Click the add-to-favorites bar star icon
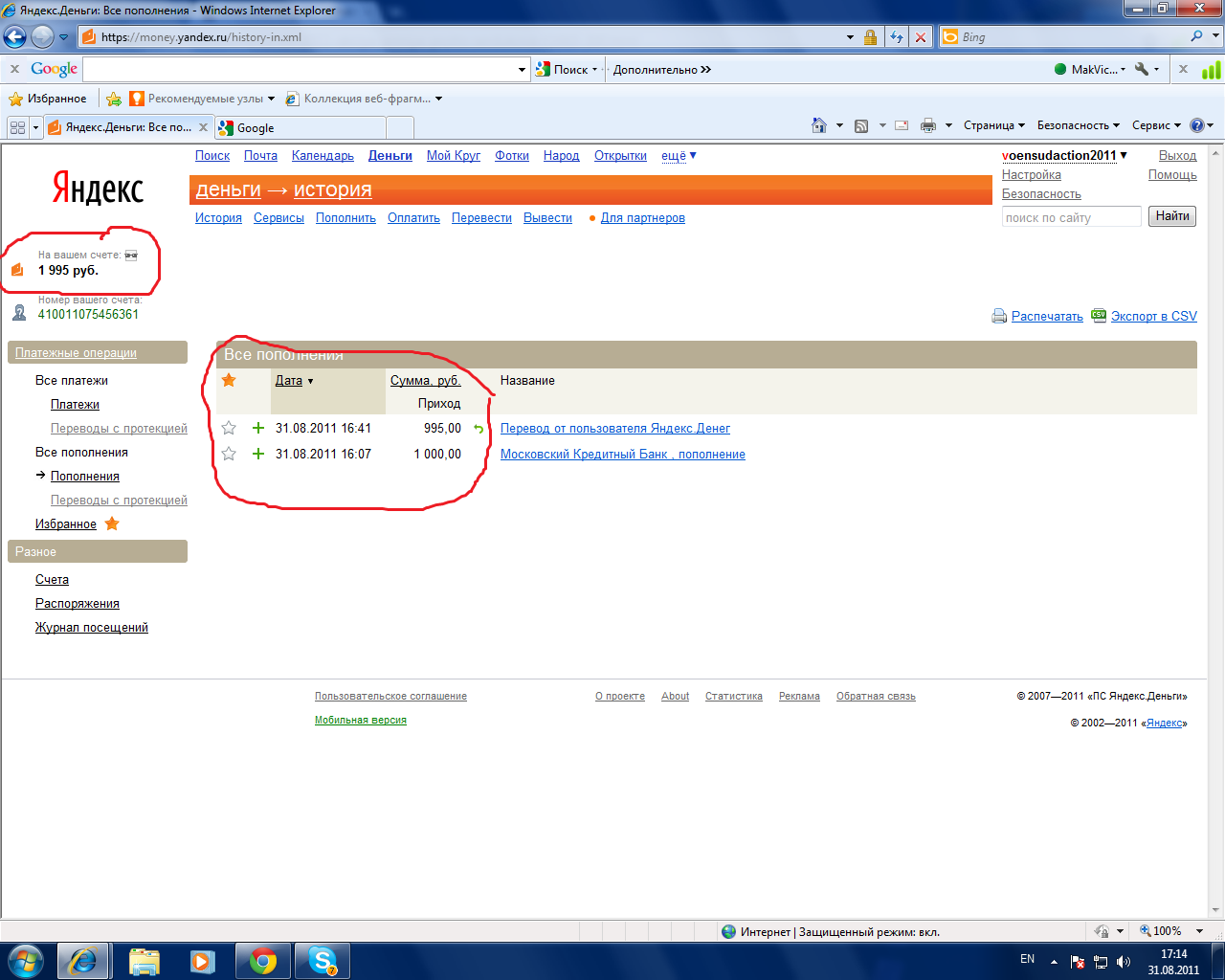The height and width of the screenshot is (980, 1225). click(114, 99)
